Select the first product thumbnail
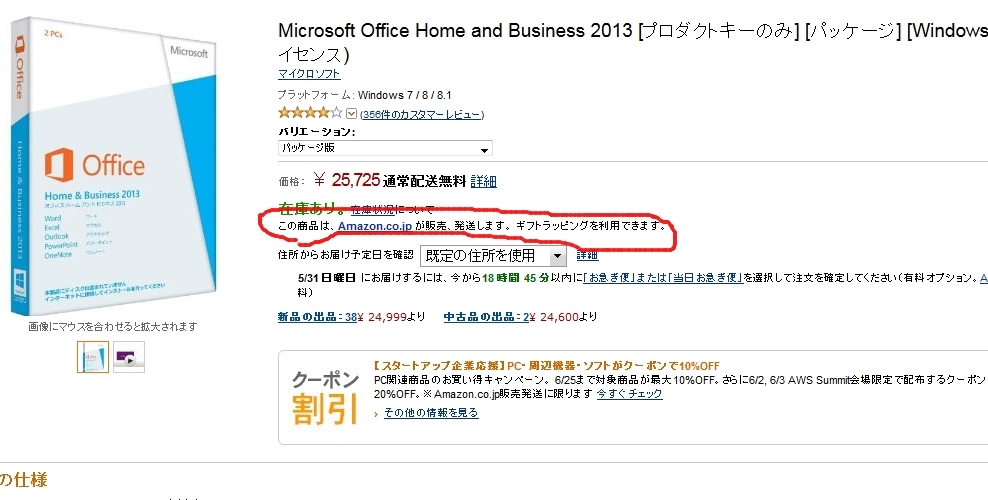Screen dimensions: 988x500 93,357
